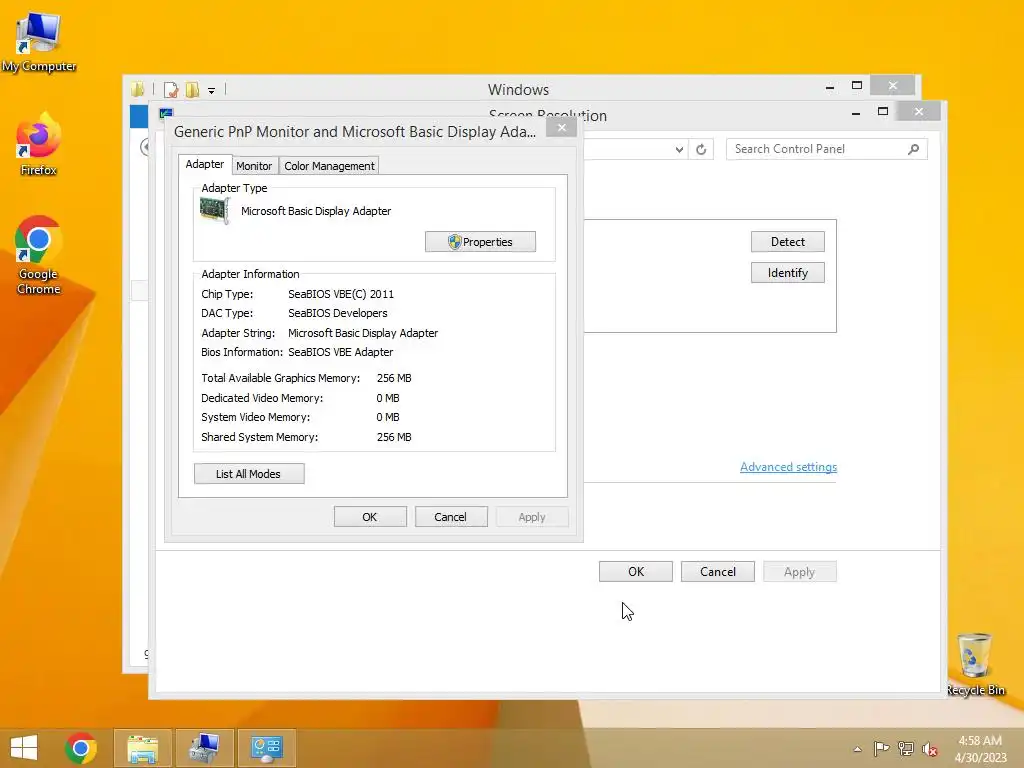Screen dimensions: 1024x768
Task: Click 'SeaBIOS VBE Adapter' bios information
Action: pos(340,352)
